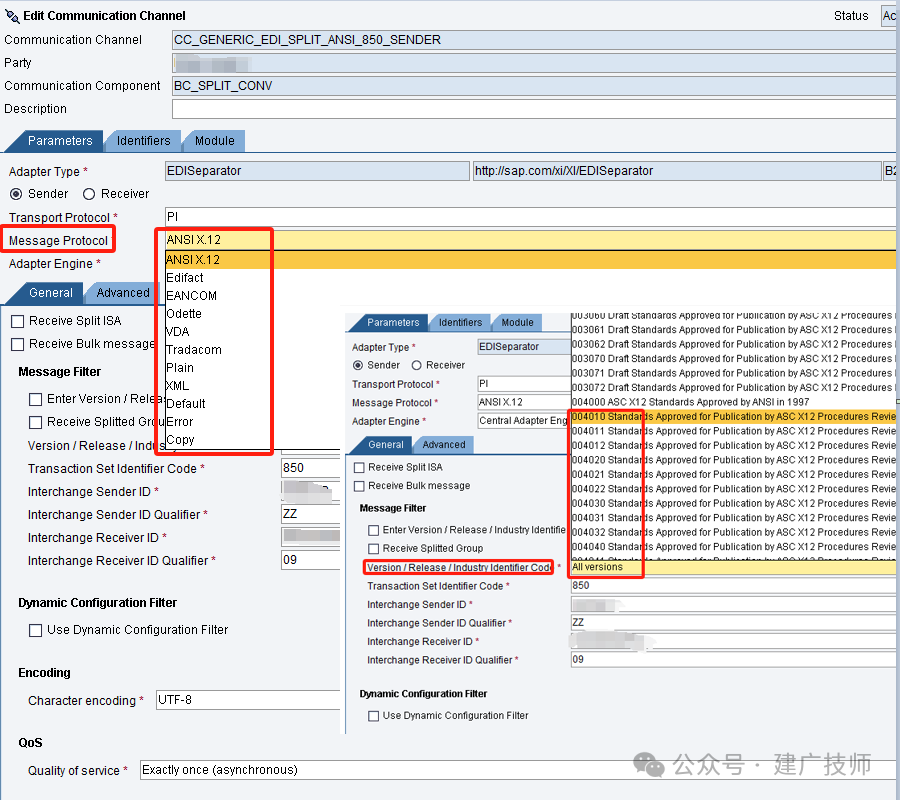
Task: Choose 004000 ASC X12 Standards 1997 entry
Action: click(734, 402)
